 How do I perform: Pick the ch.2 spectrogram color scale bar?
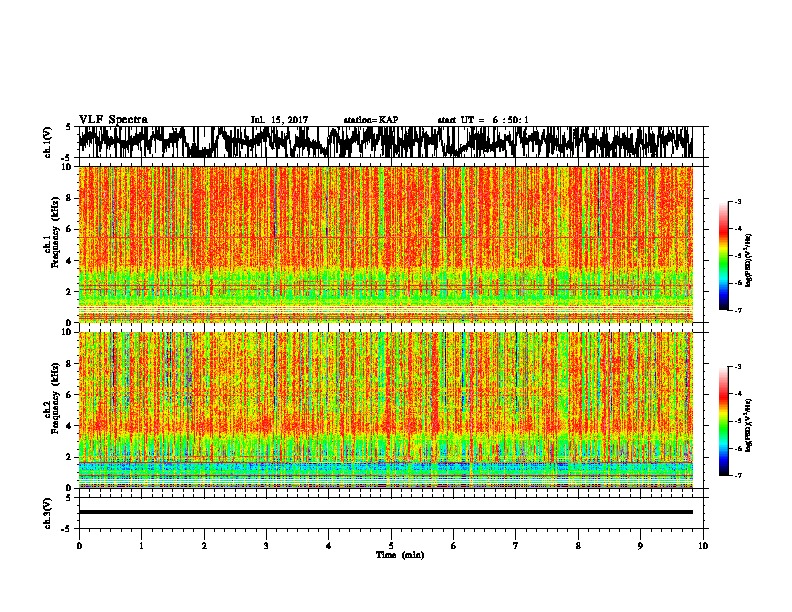click(723, 421)
